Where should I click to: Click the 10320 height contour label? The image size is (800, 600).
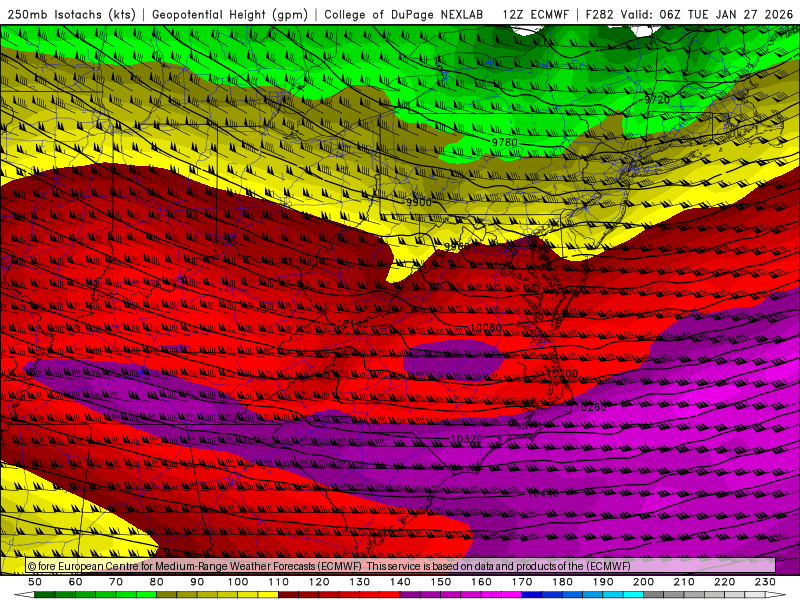coord(467,439)
